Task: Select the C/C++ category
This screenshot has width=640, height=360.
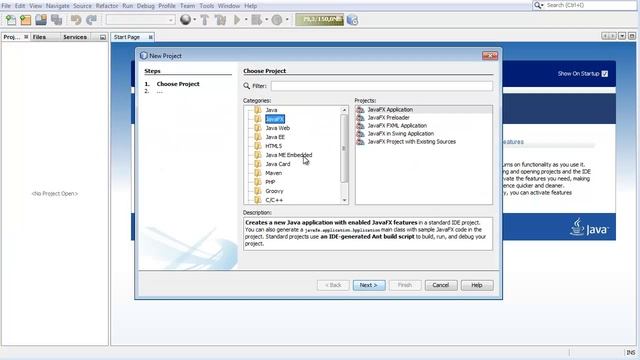Action: [274, 200]
